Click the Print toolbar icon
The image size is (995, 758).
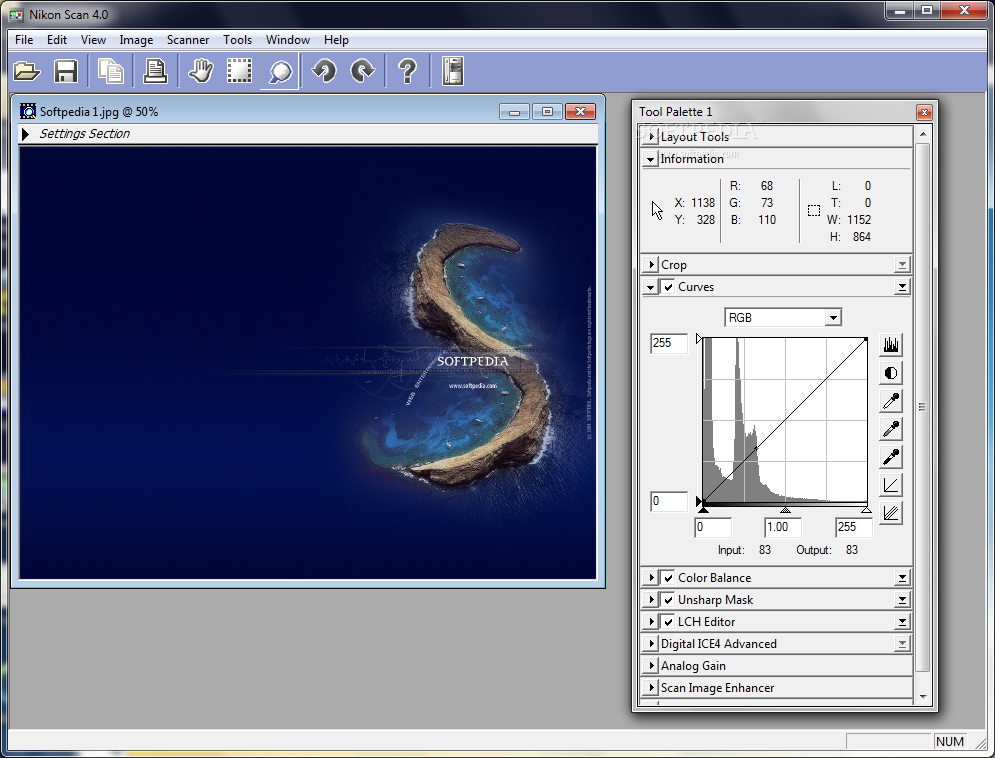(155, 71)
